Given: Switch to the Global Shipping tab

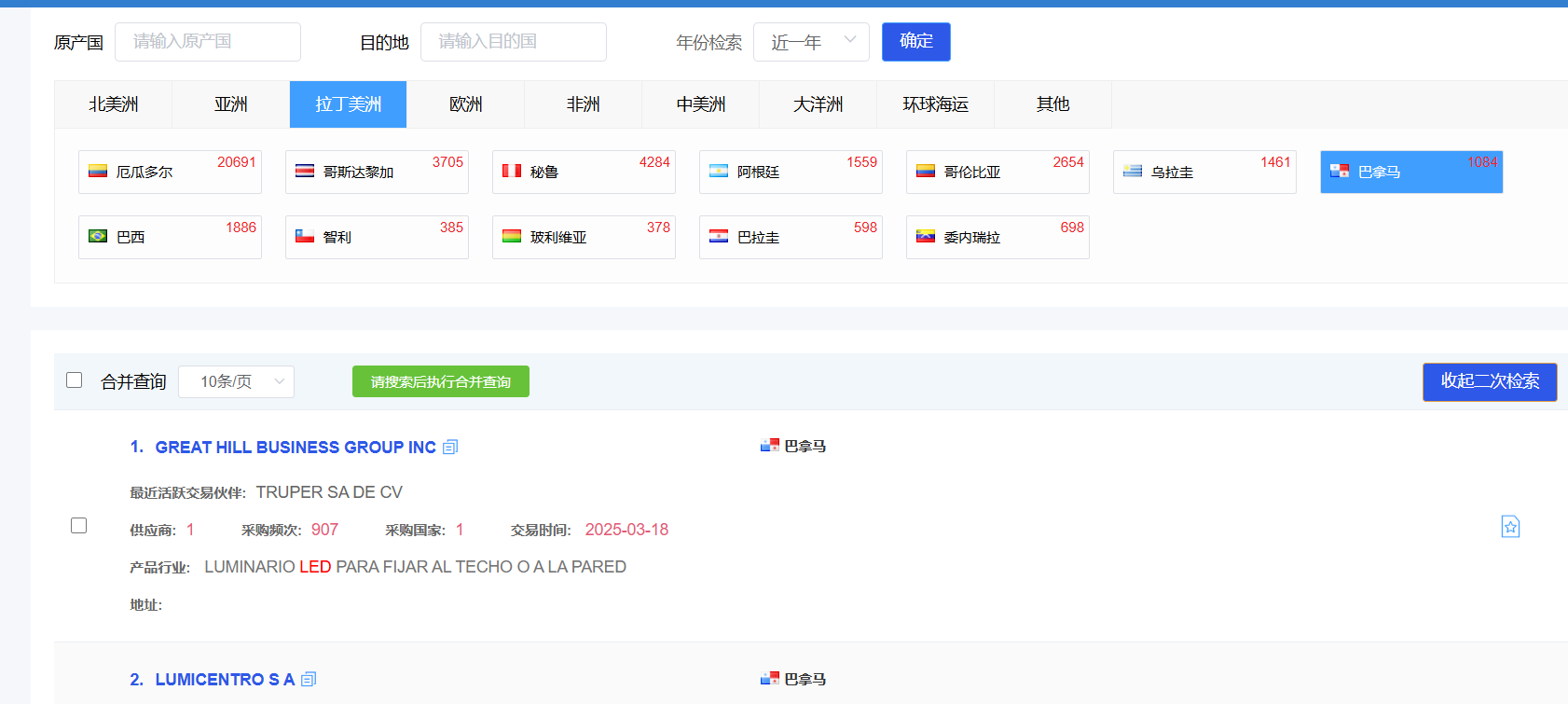Looking at the screenshot, I should pyautogui.click(x=935, y=104).
